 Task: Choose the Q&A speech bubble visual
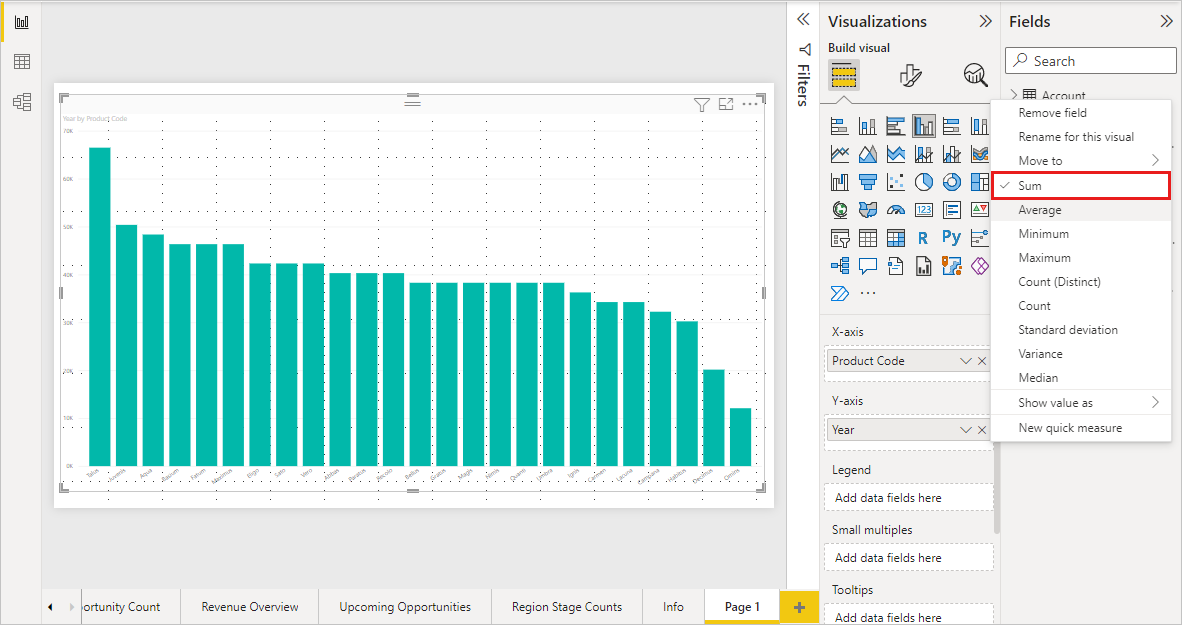868,265
